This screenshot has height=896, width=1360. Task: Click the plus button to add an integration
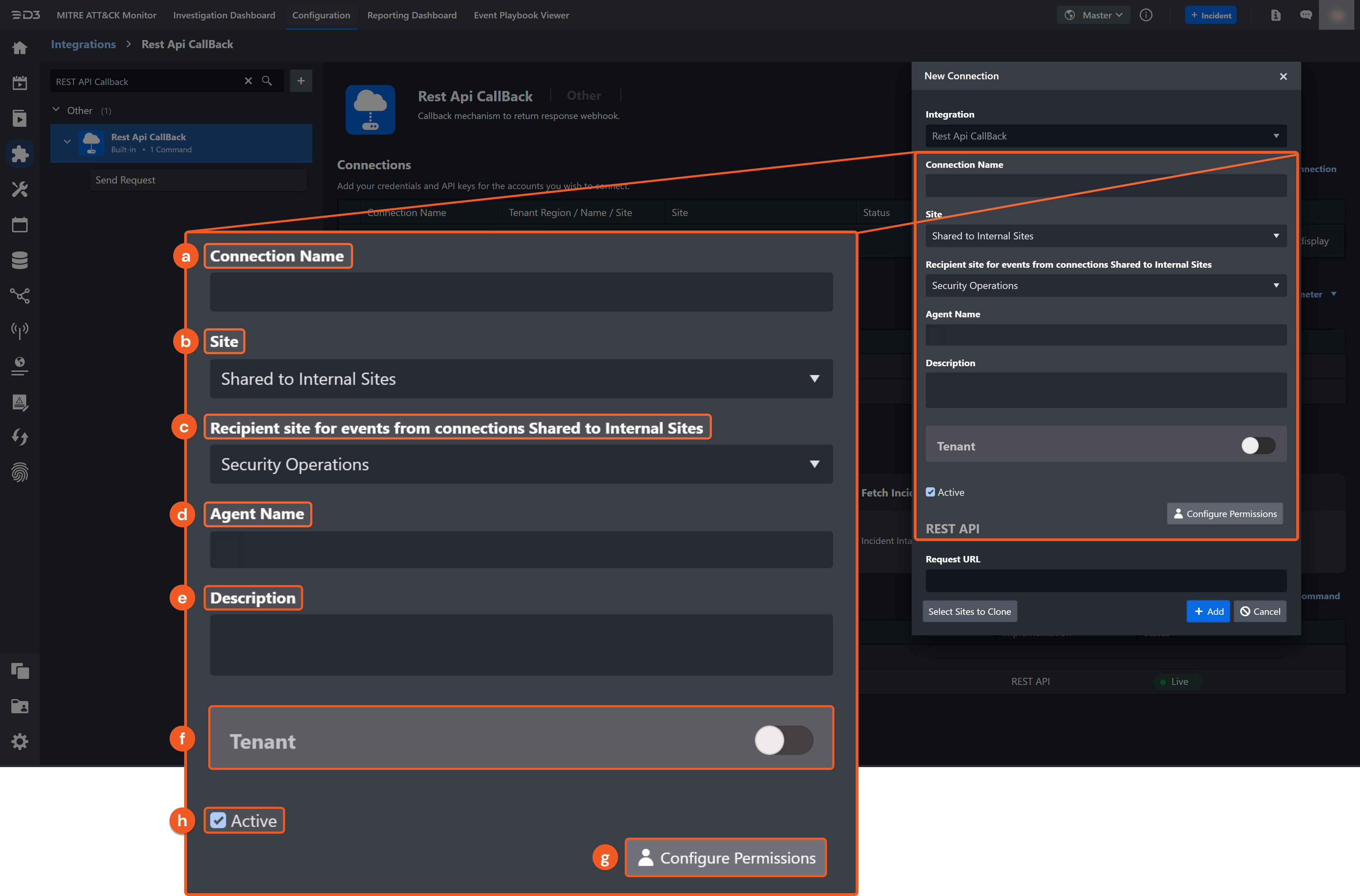tap(301, 81)
